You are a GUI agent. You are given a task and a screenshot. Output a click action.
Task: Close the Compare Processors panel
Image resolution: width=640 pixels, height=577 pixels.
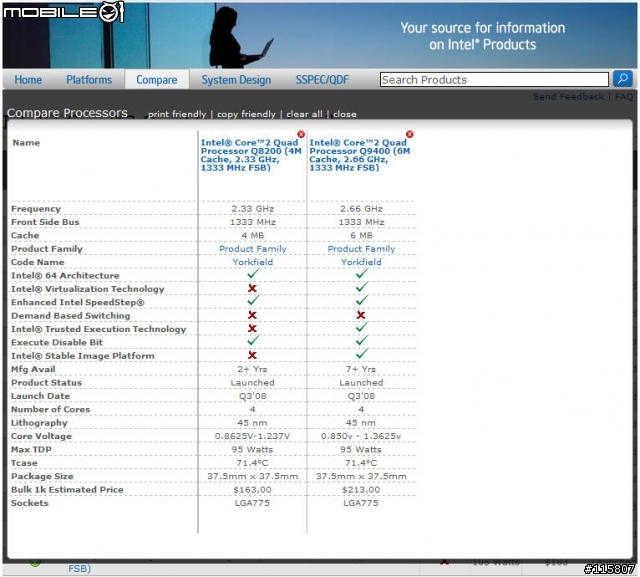344,114
